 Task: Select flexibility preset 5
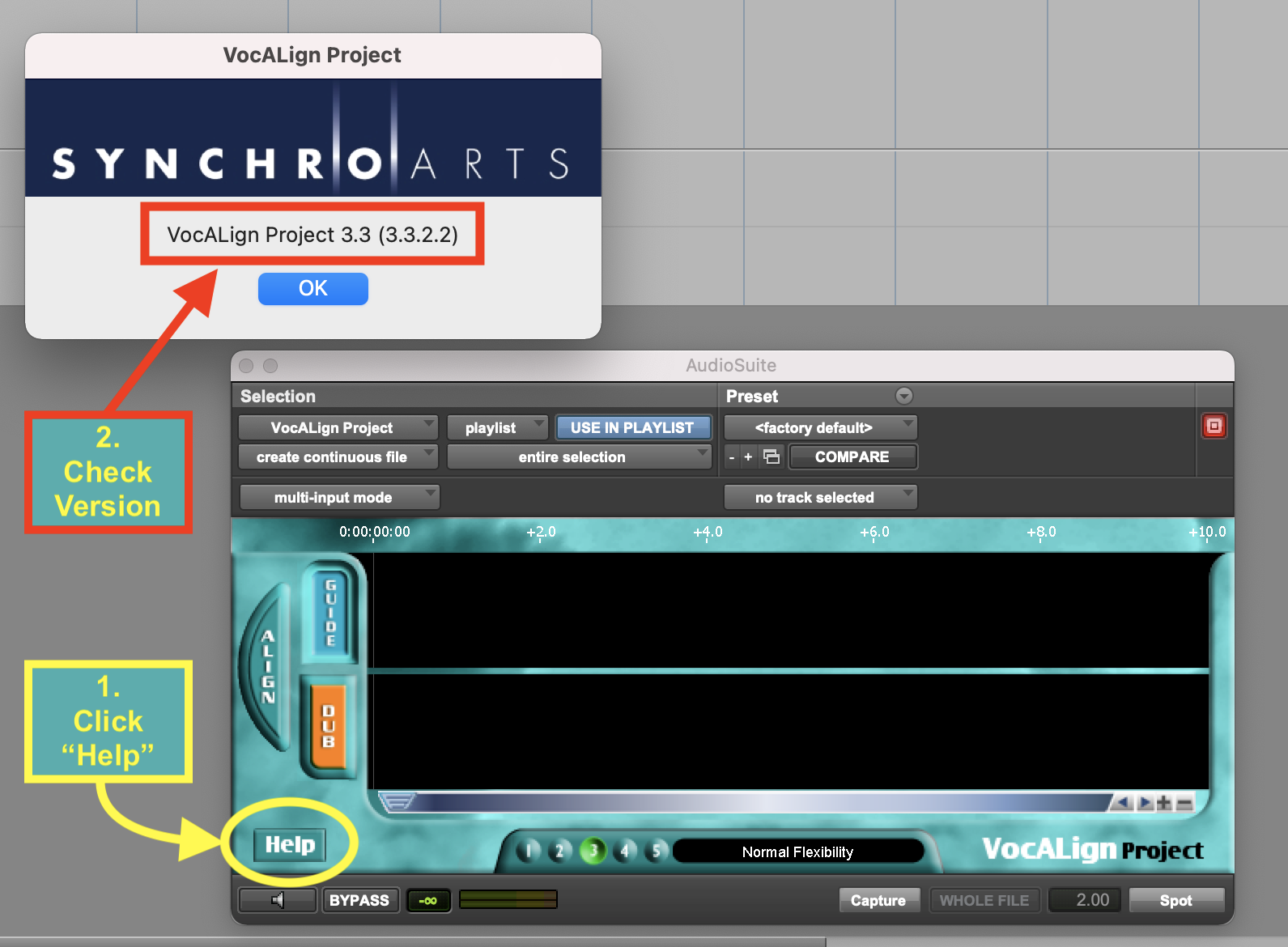pyautogui.click(x=657, y=851)
